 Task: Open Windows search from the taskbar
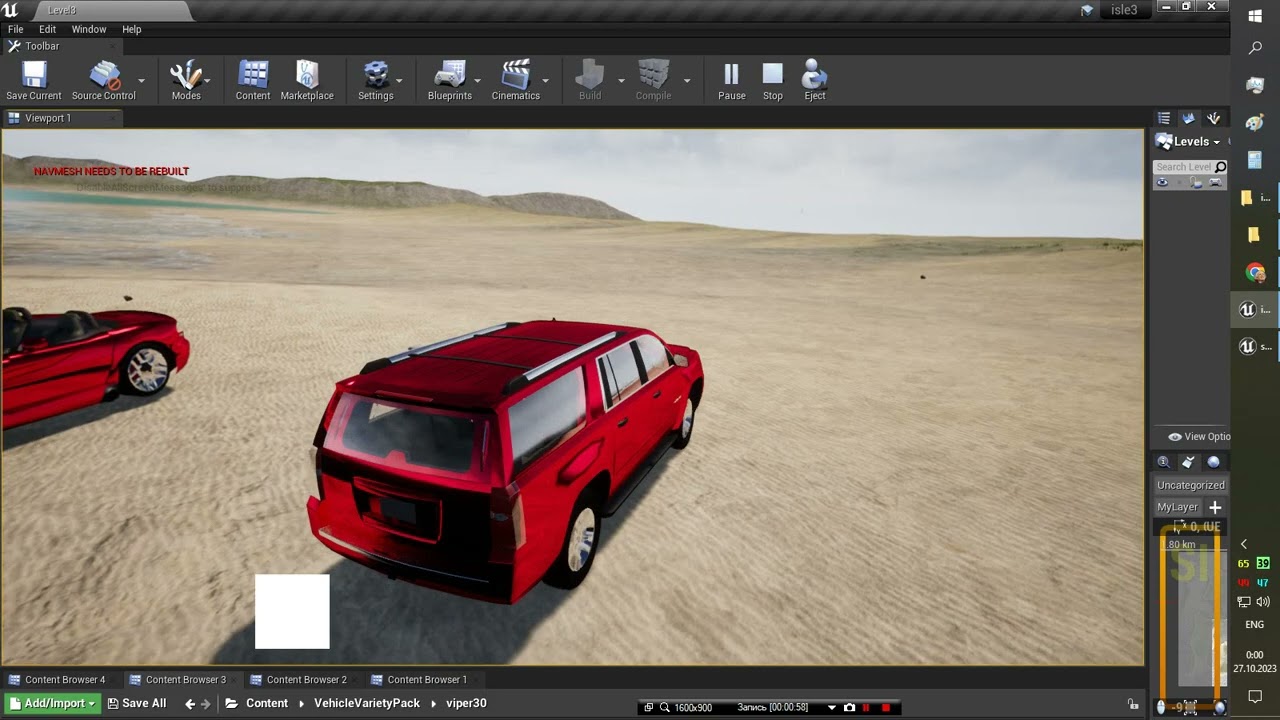(1255, 48)
